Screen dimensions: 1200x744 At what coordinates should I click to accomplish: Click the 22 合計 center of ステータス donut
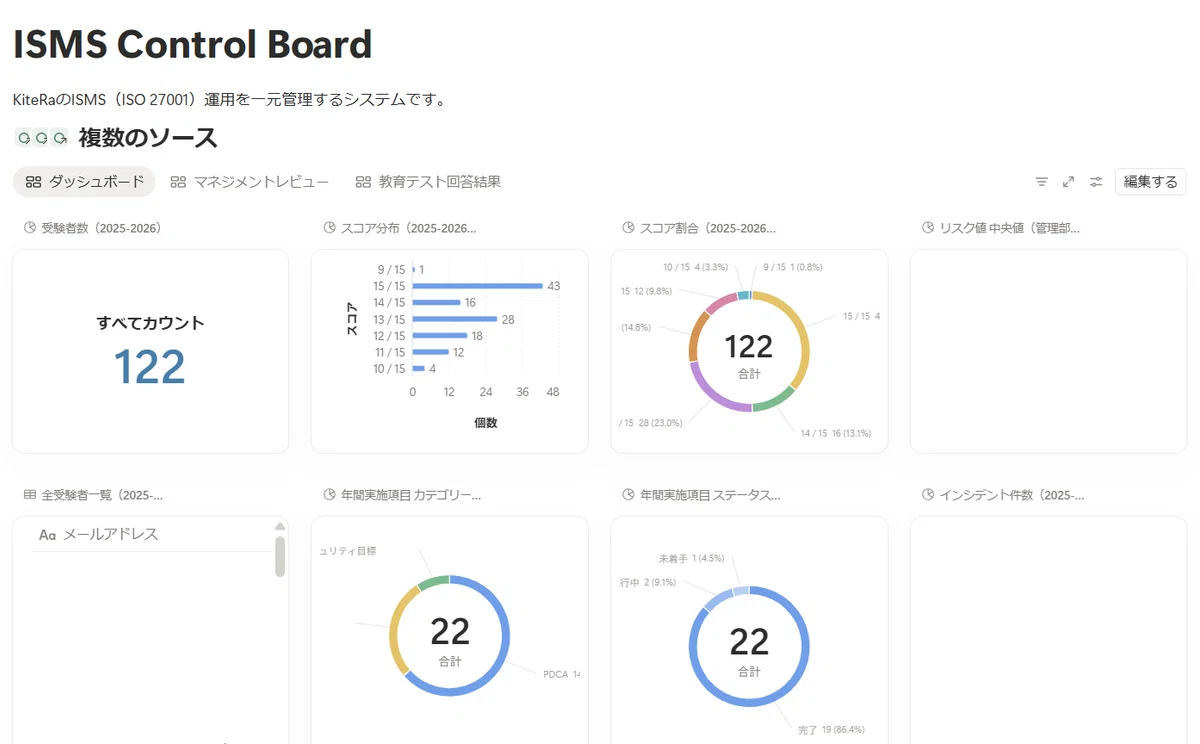click(x=749, y=650)
